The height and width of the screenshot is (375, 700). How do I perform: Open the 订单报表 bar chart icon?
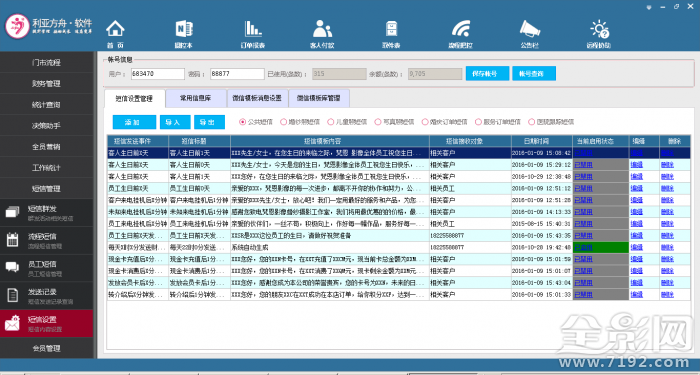pos(253,29)
